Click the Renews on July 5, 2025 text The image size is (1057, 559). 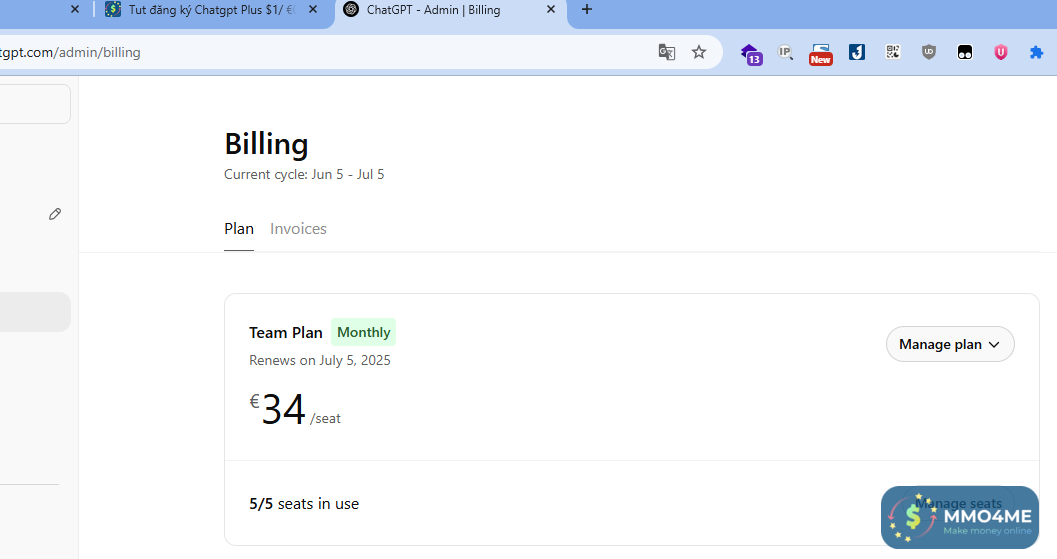pyautogui.click(x=320, y=360)
